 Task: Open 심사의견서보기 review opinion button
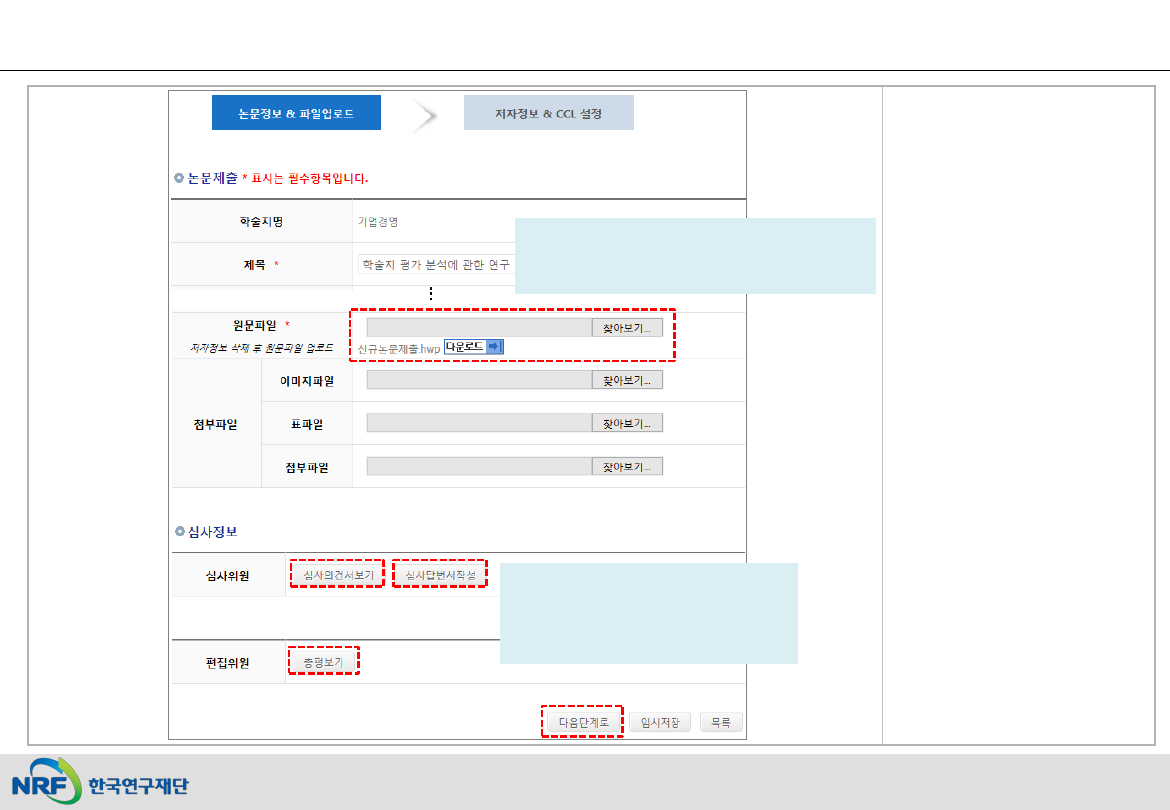(x=338, y=575)
